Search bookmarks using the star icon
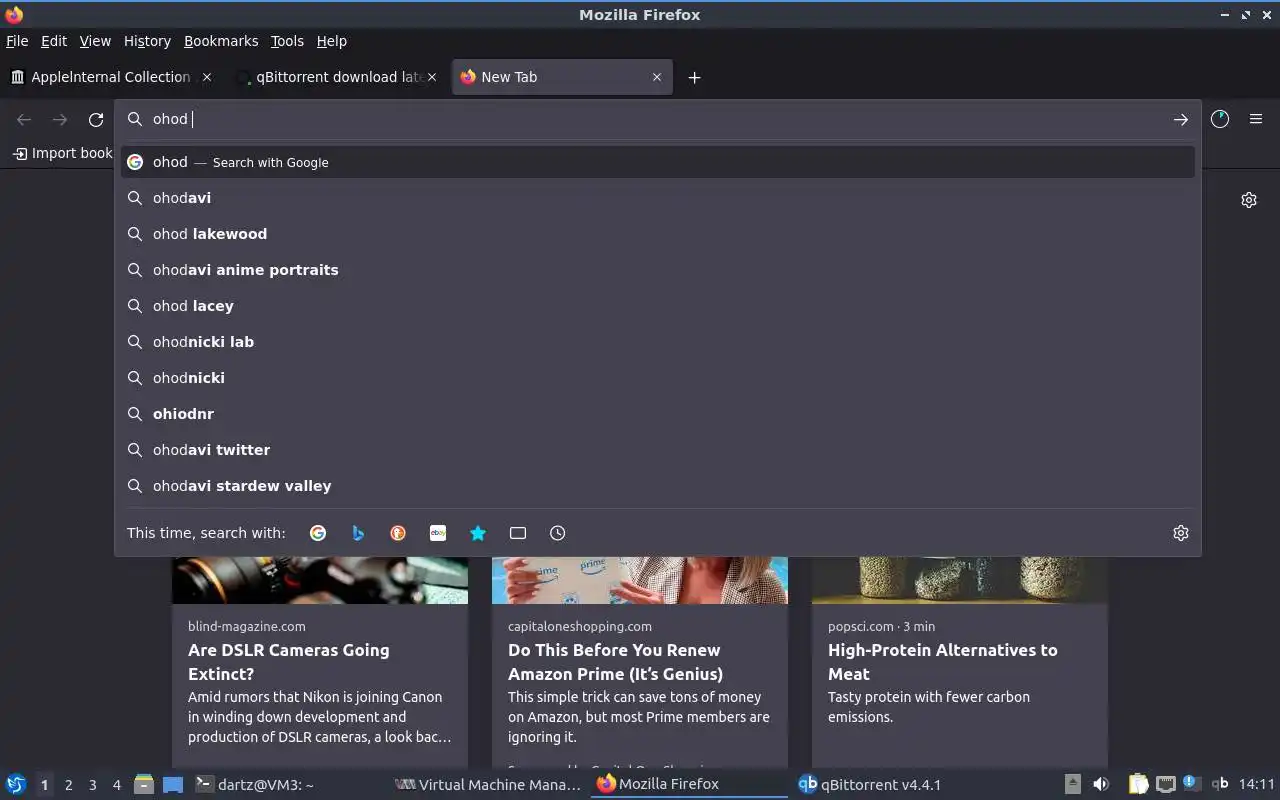 478,533
